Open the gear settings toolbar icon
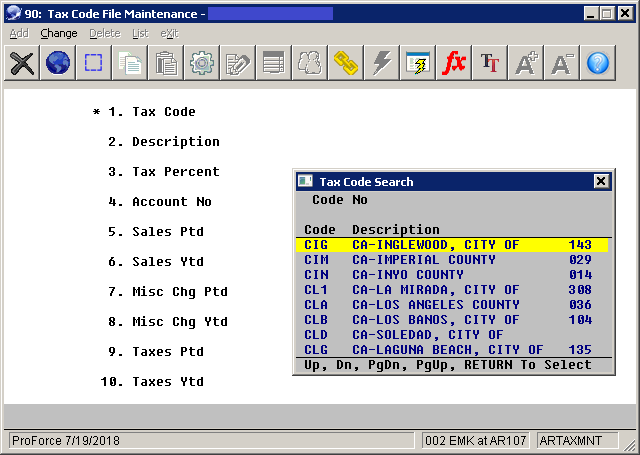Image resolution: width=640 pixels, height=455 pixels. pyautogui.click(x=202, y=63)
